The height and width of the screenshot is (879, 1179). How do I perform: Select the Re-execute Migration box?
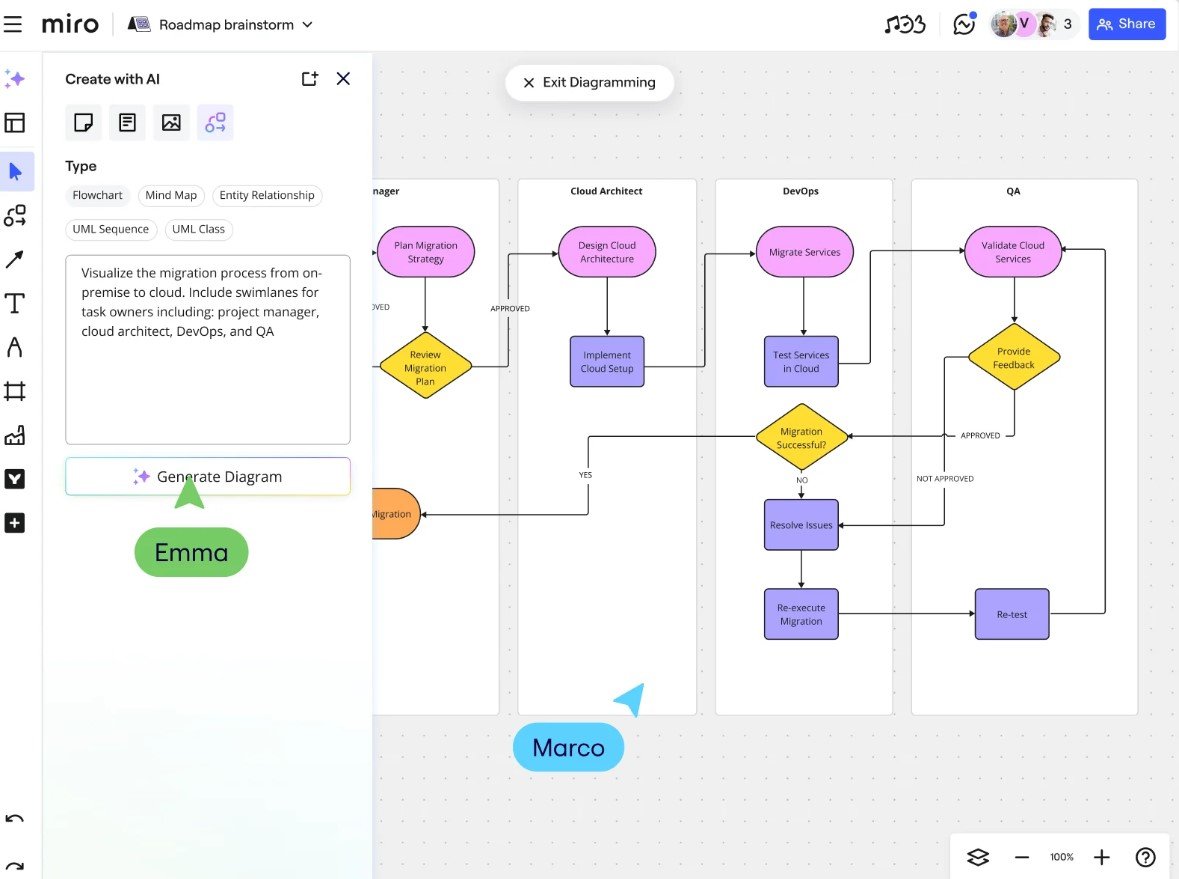[x=801, y=614]
